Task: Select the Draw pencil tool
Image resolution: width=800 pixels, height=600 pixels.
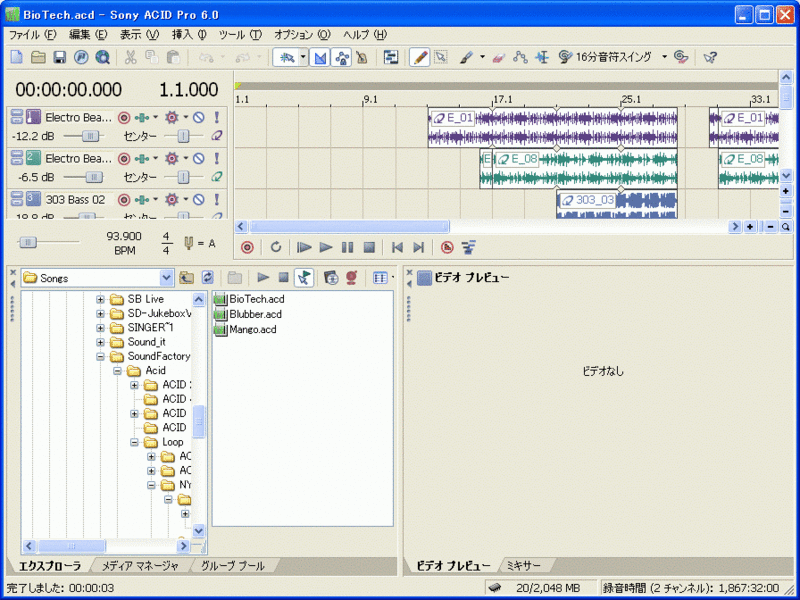Action: [420, 57]
